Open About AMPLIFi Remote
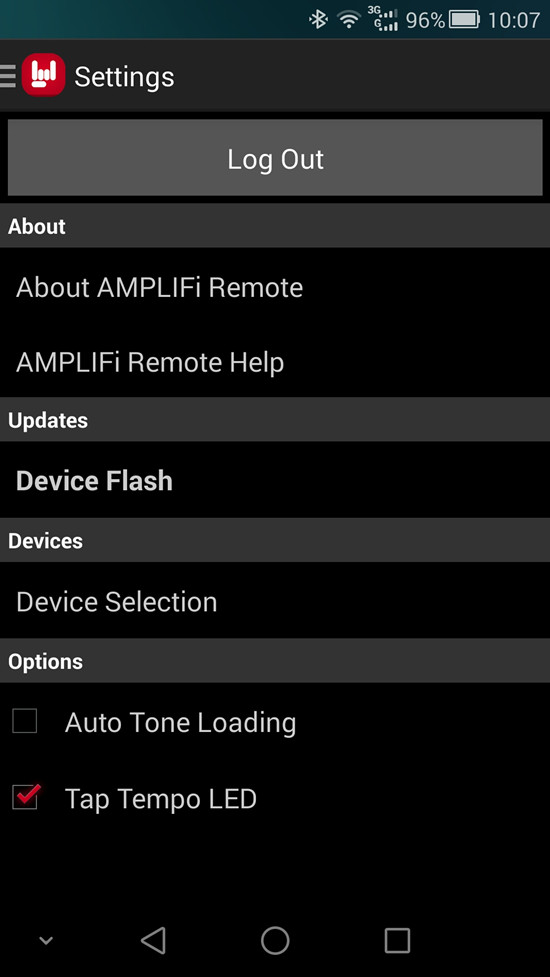The width and height of the screenshot is (550, 977). (275, 287)
